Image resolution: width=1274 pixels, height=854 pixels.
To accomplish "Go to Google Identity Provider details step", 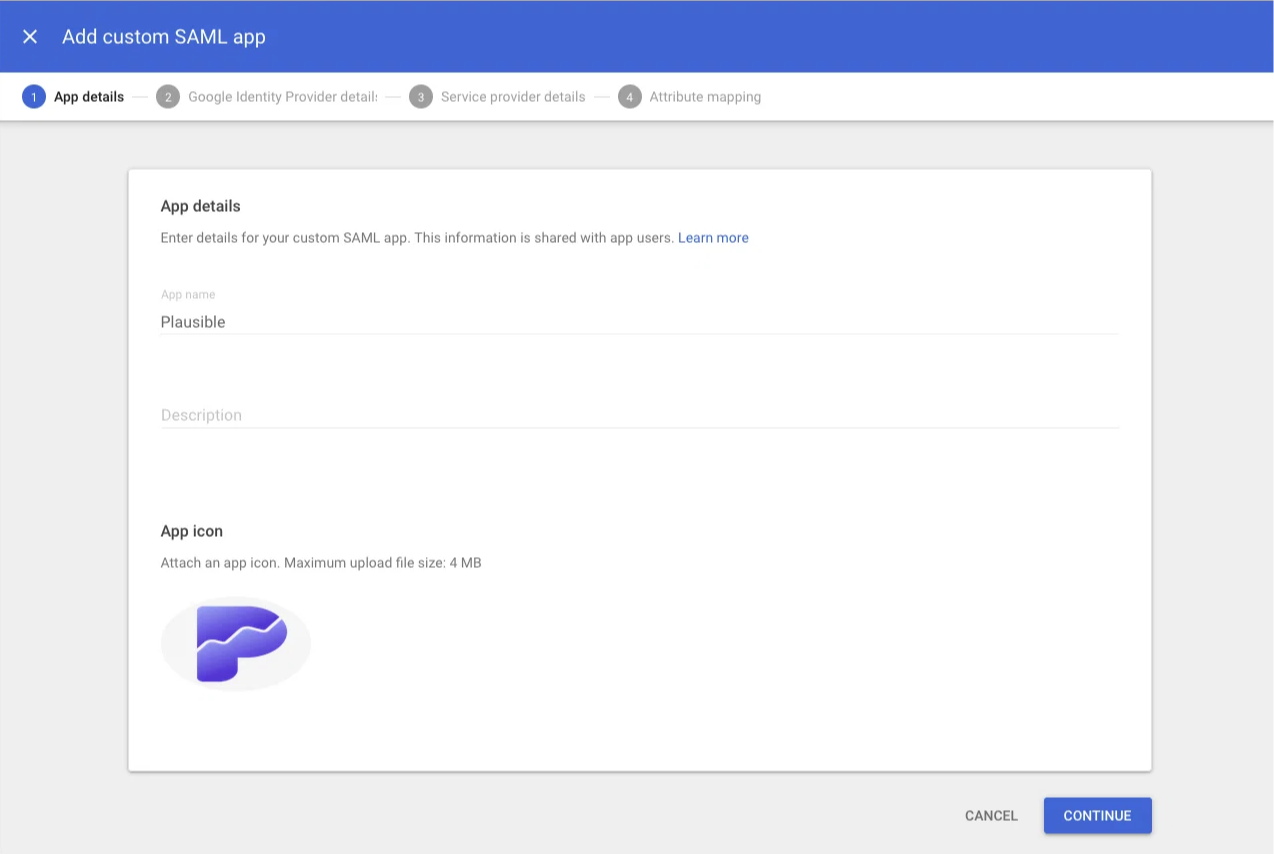I will pos(267,97).
